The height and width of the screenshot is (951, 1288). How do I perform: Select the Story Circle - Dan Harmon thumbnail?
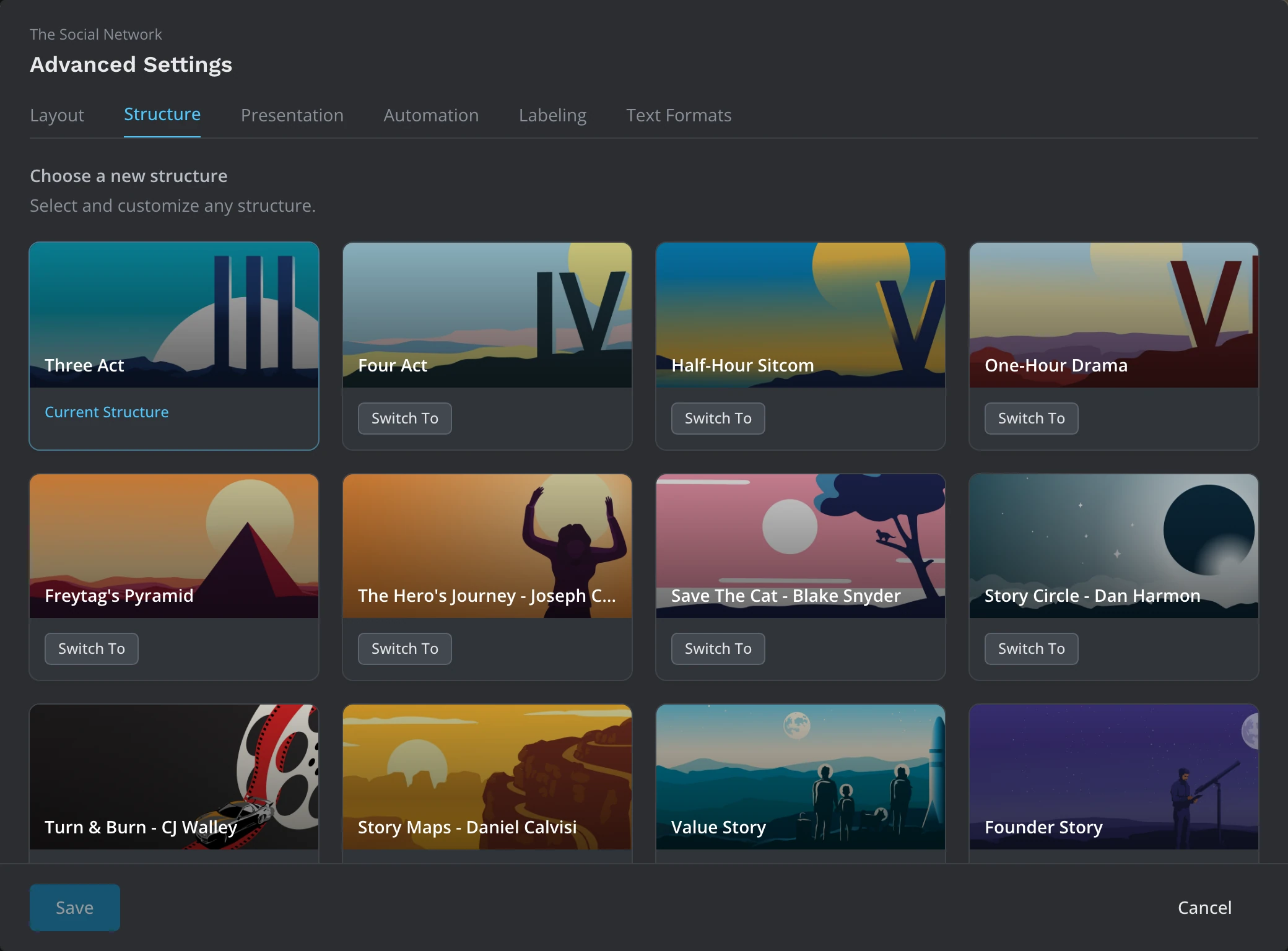point(1114,546)
